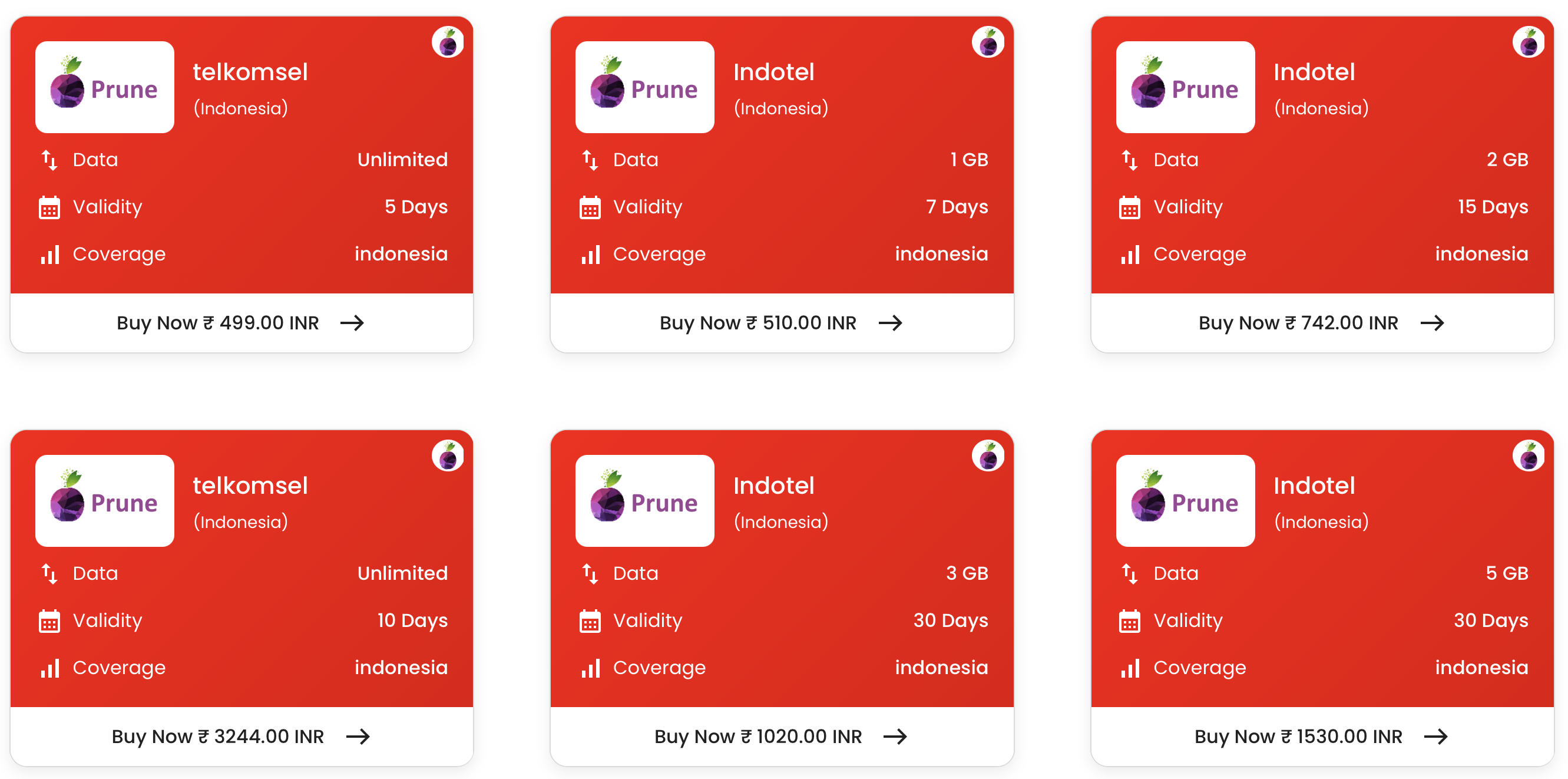Choose Buy Now ₹ 1020.00 INR
This screenshot has width=1568, height=779.
pos(782,737)
